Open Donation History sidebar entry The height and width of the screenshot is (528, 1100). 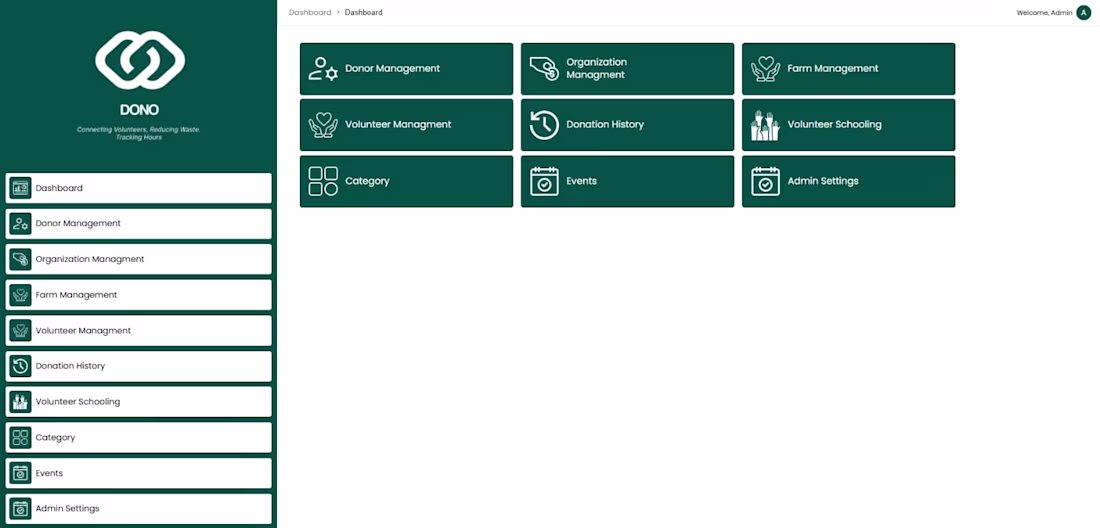coord(139,366)
